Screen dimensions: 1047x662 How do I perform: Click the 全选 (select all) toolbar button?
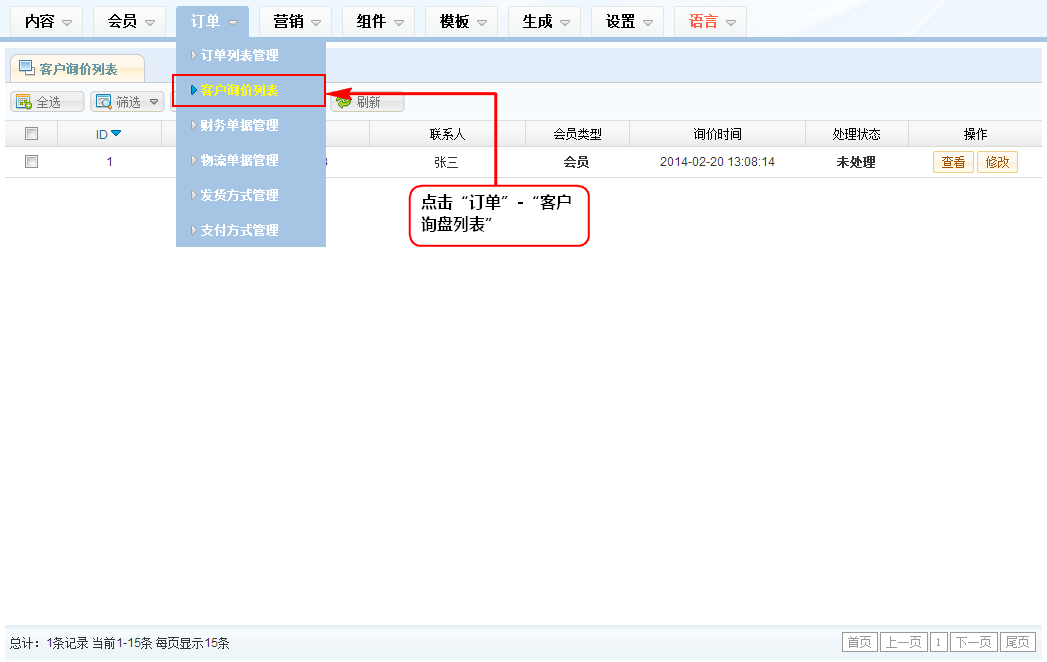(47, 102)
